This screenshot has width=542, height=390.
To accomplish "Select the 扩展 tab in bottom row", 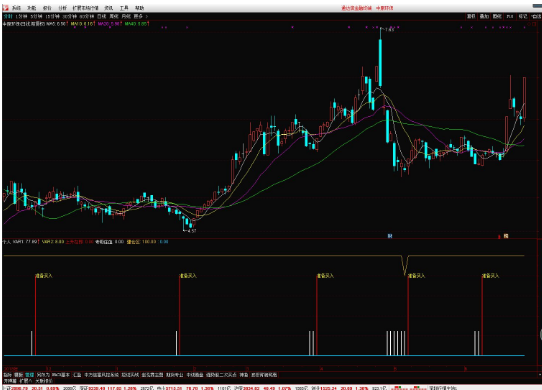I will (26, 381).
